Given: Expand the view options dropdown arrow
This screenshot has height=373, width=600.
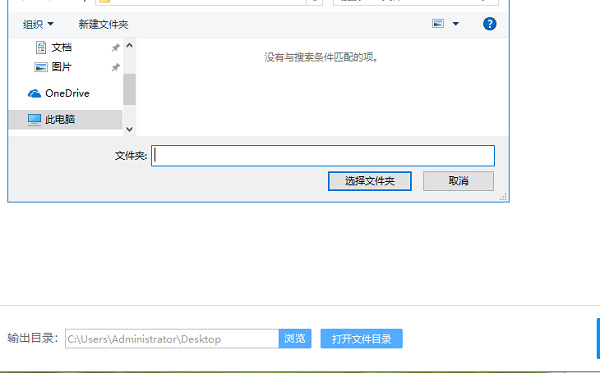Looking at the screenshot, I should (455, 24).
